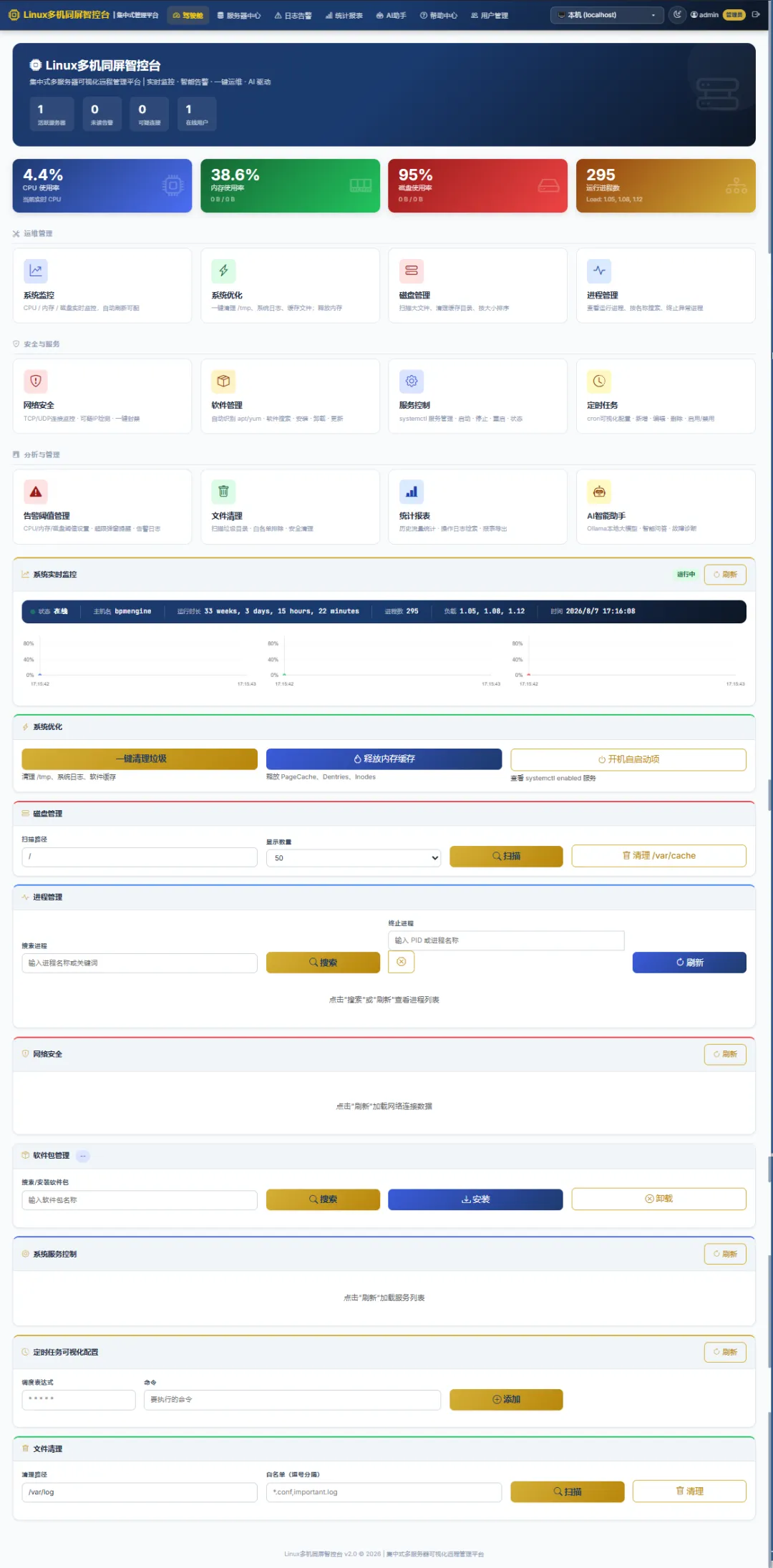This screenshot has width=773, height=1568.
Task: Refresh the 定时任务可视化配置 panel
Action: point(725,1352)
